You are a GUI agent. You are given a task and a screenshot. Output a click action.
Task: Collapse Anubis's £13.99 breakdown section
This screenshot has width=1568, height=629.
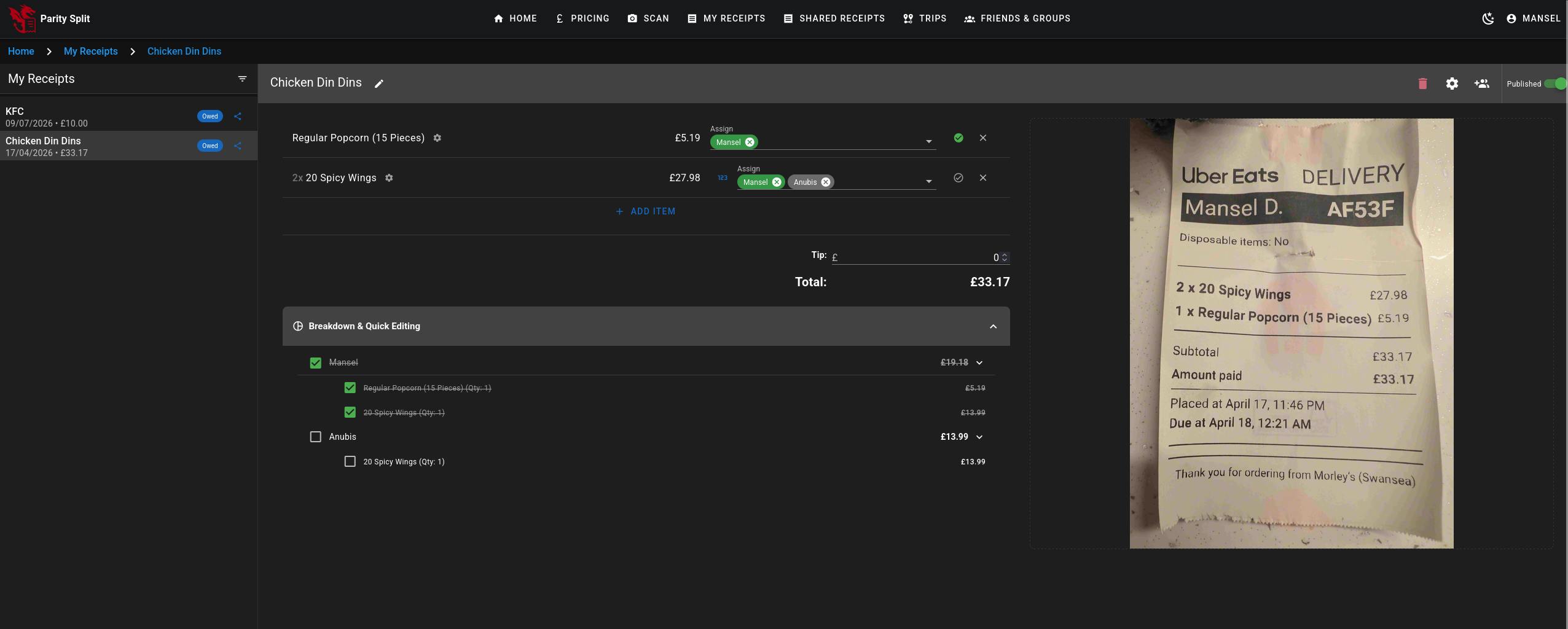(979, 437)
